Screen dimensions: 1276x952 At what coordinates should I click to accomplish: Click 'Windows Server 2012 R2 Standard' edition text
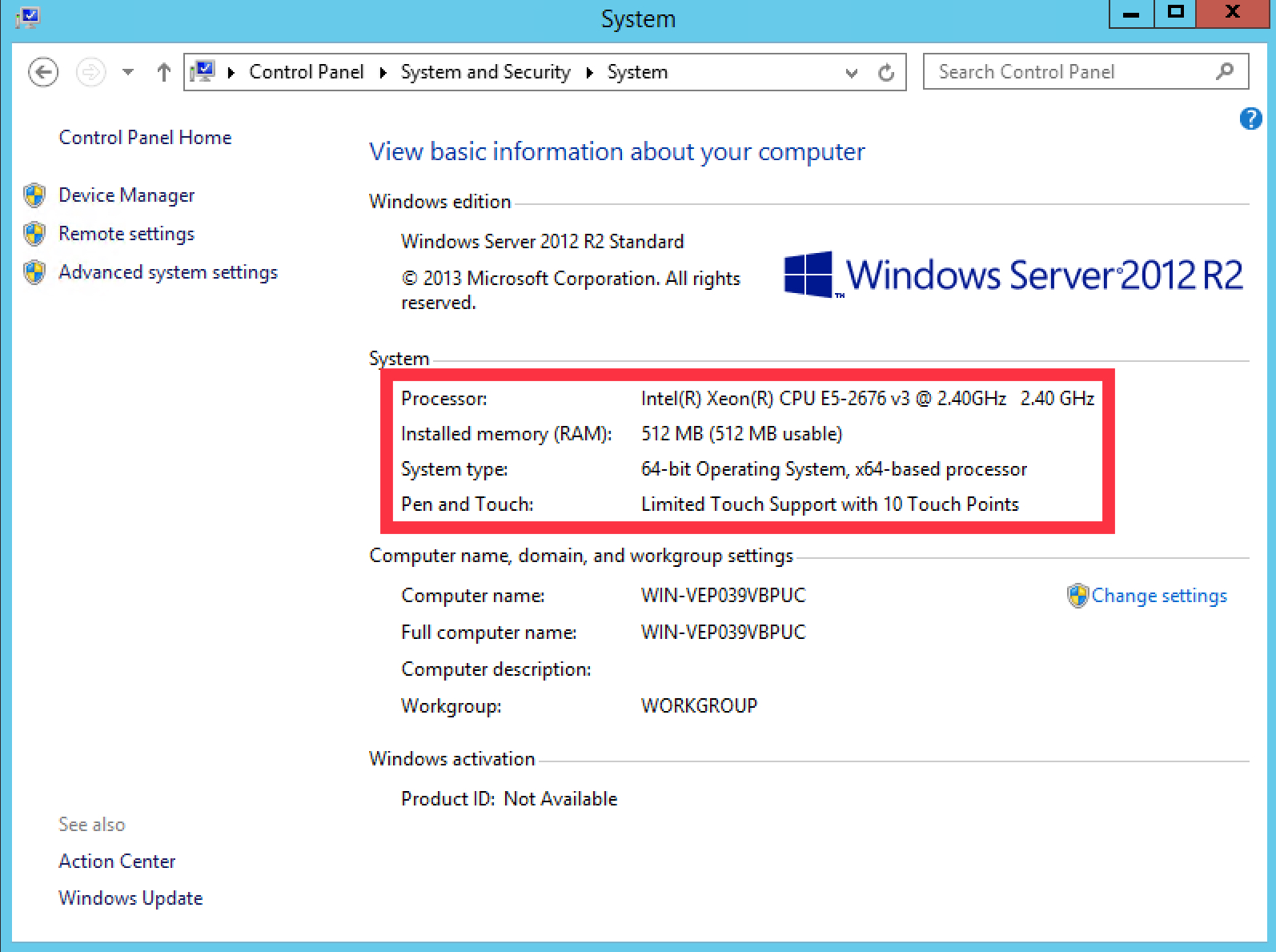click(x=543, y=242)
